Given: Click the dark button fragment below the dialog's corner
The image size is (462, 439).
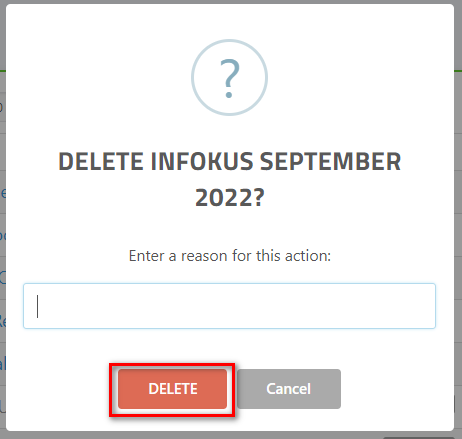Looking at the screenshot, I should (419, 438).
